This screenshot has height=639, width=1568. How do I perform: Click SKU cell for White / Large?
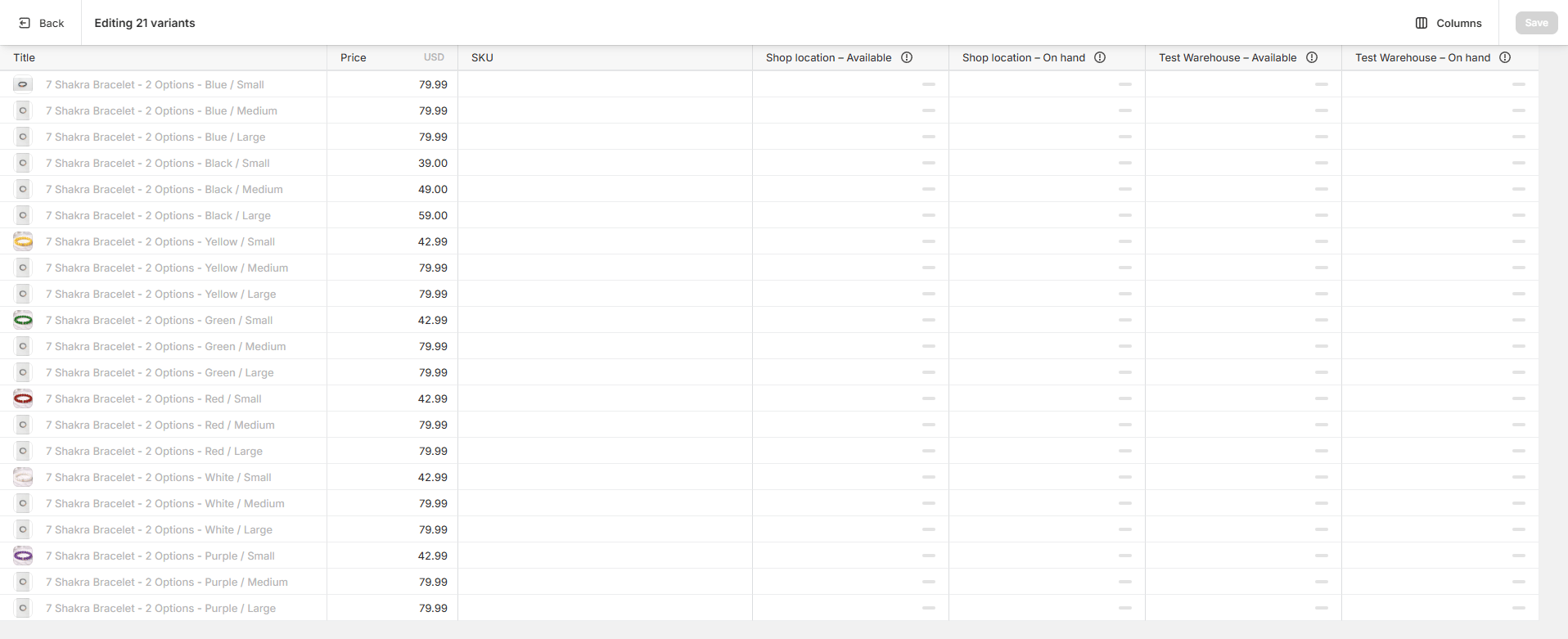(x=606, y=529)
